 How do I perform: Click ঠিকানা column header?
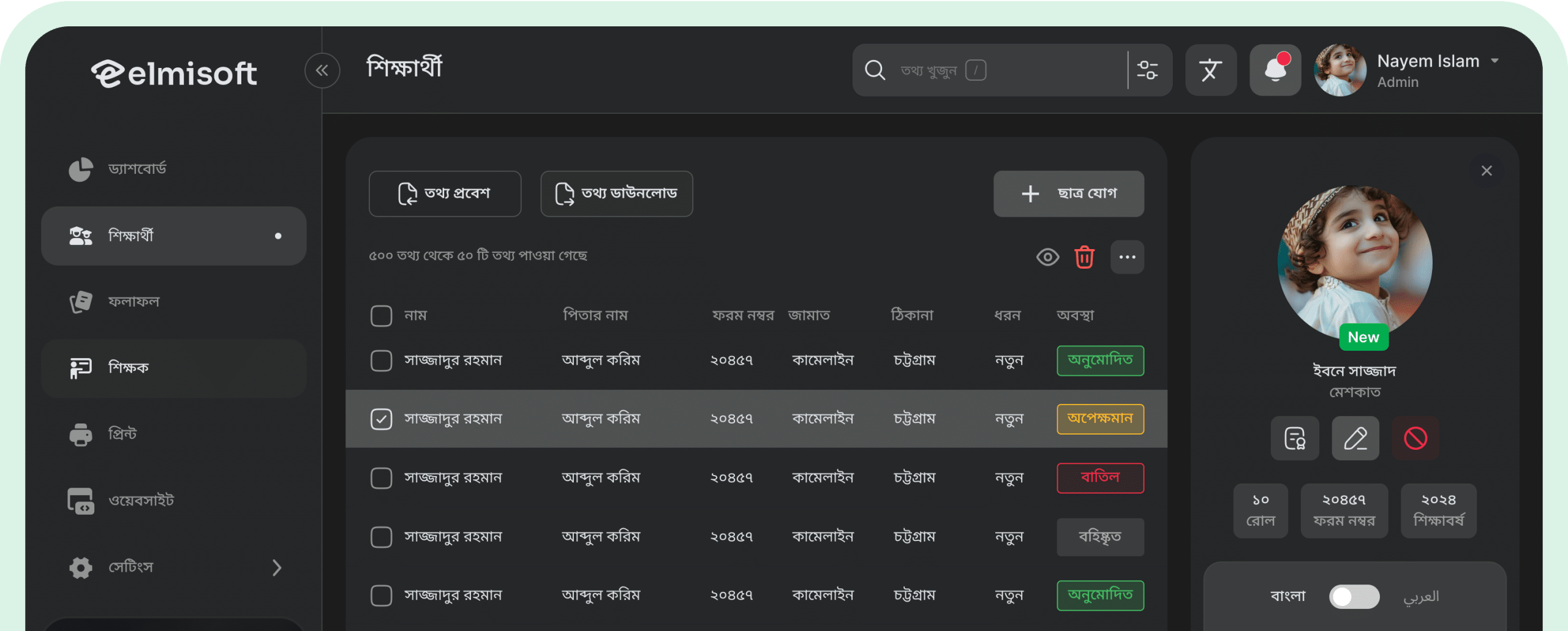[x=911, y=316]
